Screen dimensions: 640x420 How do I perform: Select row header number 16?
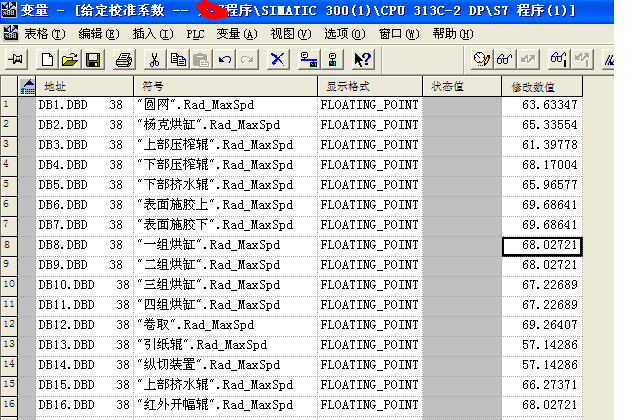coord(9,405)
